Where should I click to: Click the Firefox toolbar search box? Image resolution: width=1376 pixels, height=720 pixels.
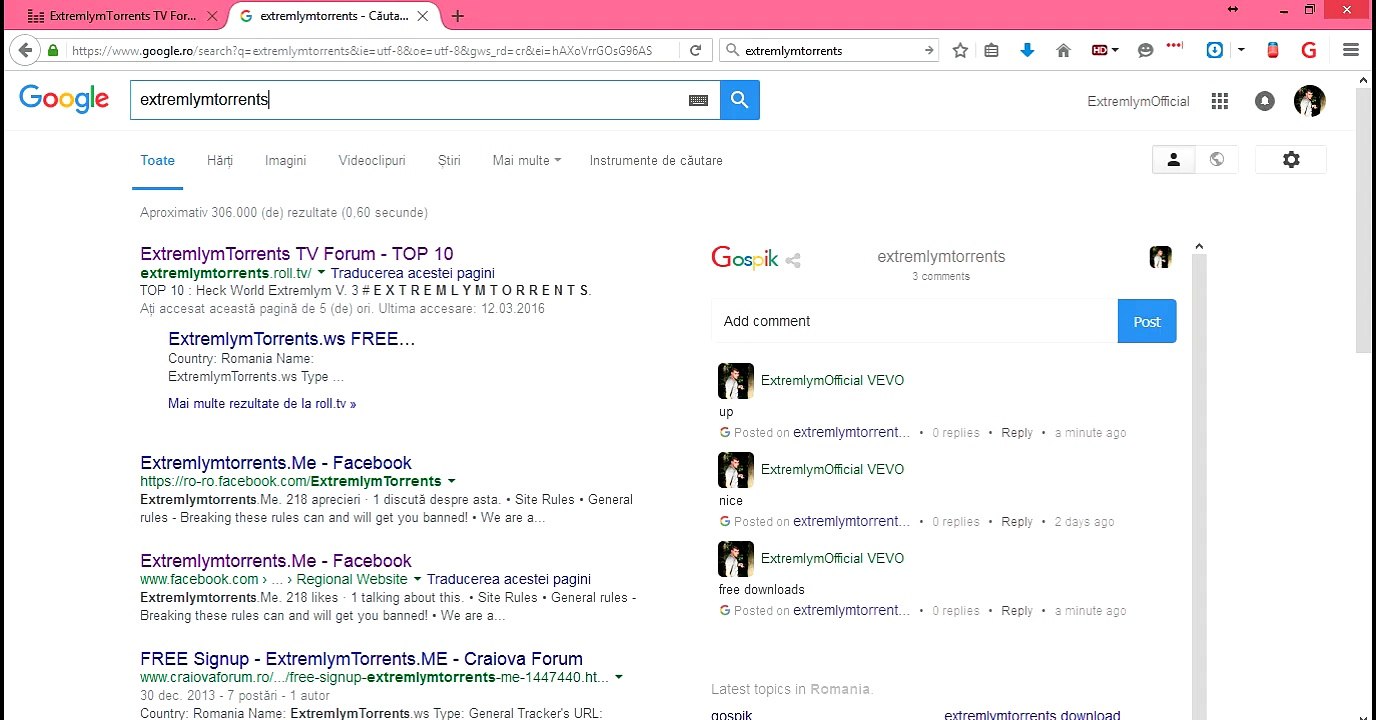[830, 50]
